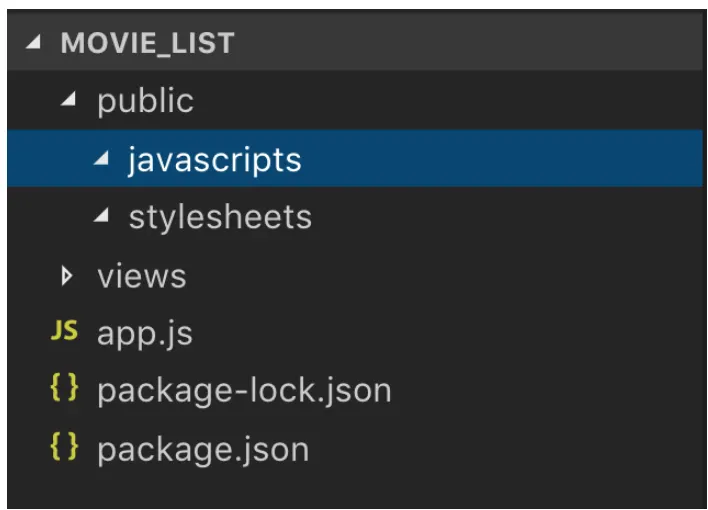The width and height of the screenshot is (708, 510).
Task: Select the views folder name
Action: point(141,275)
